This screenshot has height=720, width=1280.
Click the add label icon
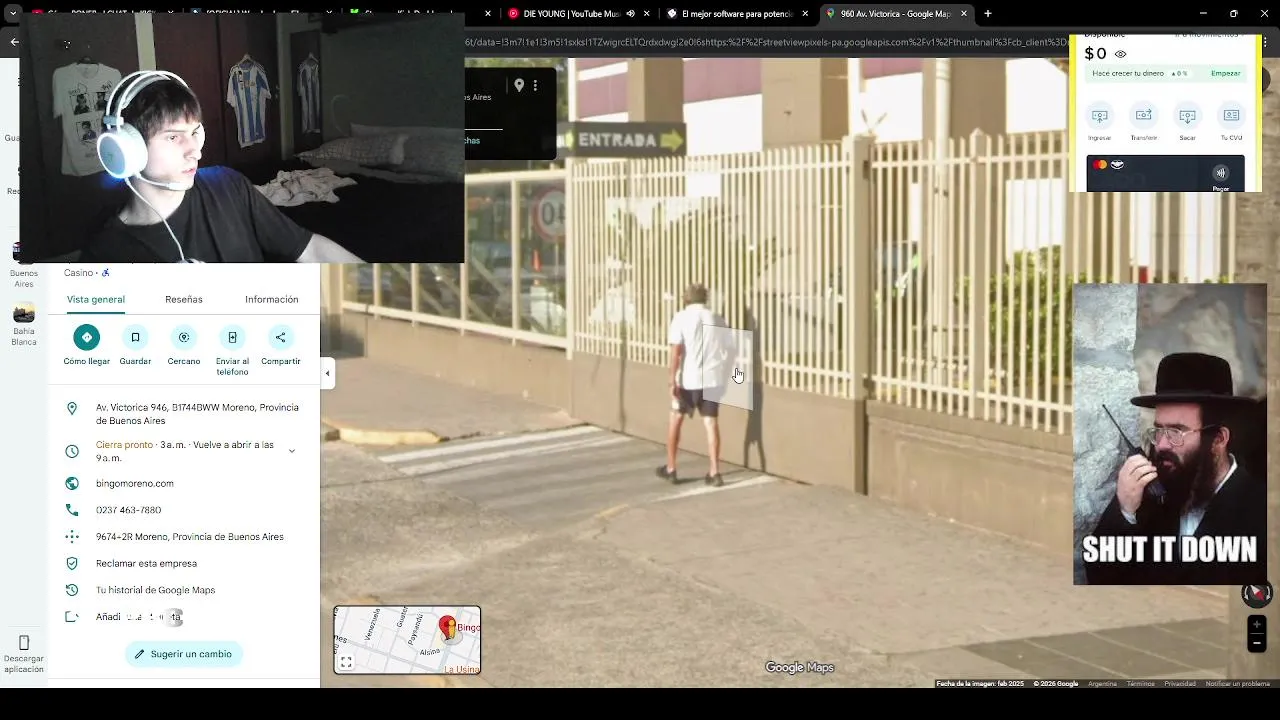72,617
